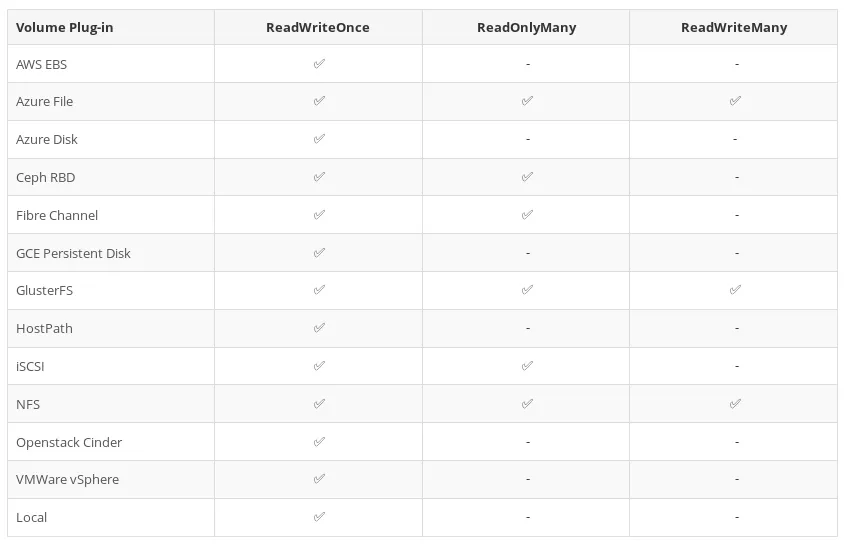
Task: Click the Volume Plug-in column header
Action: coord(65,27)
